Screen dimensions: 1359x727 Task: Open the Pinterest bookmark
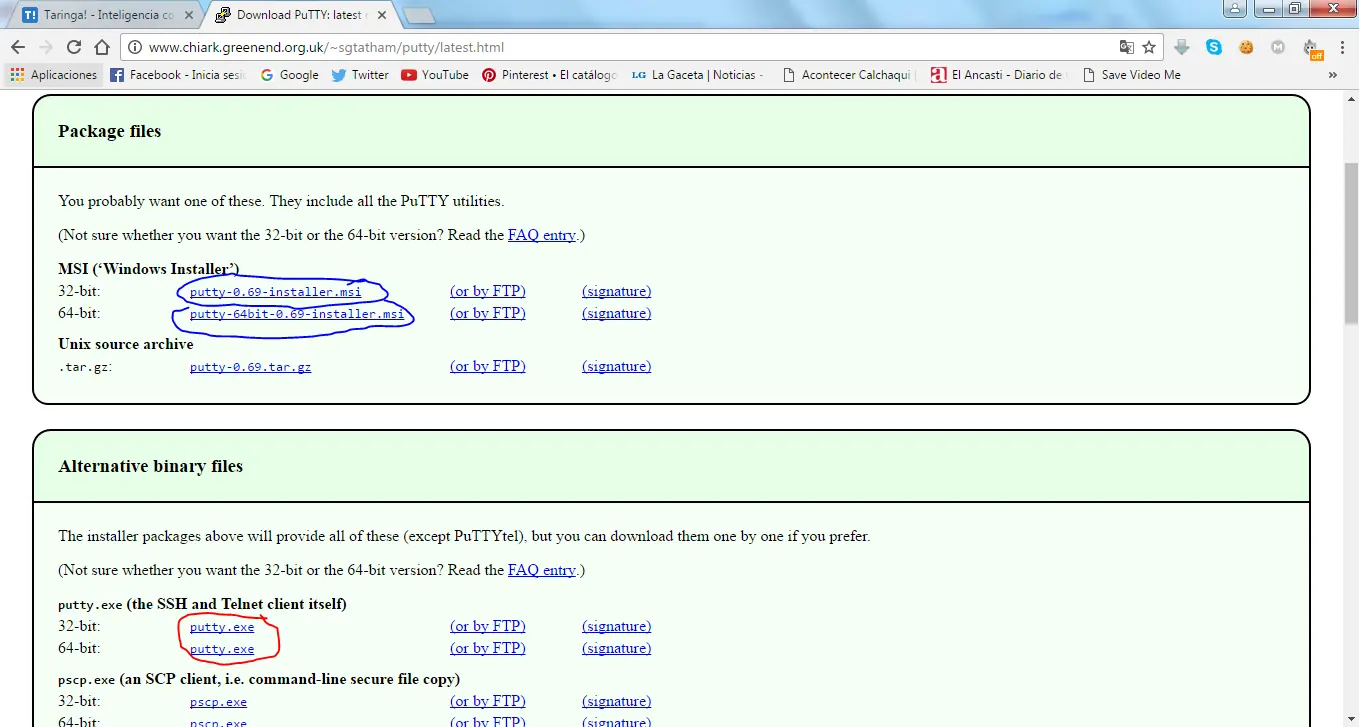pyautogui.click(x=550, y=75)
